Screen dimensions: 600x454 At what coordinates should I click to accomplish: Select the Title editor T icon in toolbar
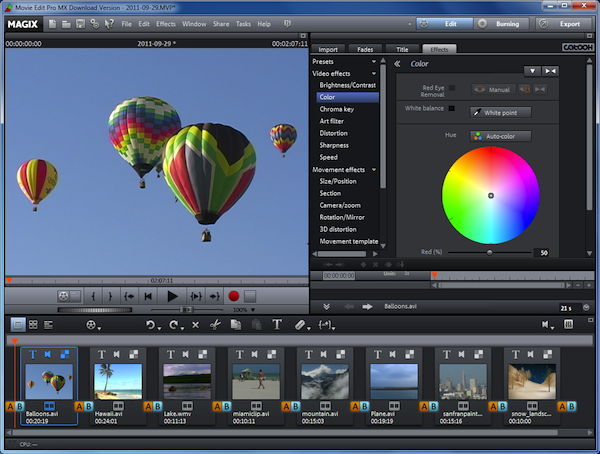(278, 325)
